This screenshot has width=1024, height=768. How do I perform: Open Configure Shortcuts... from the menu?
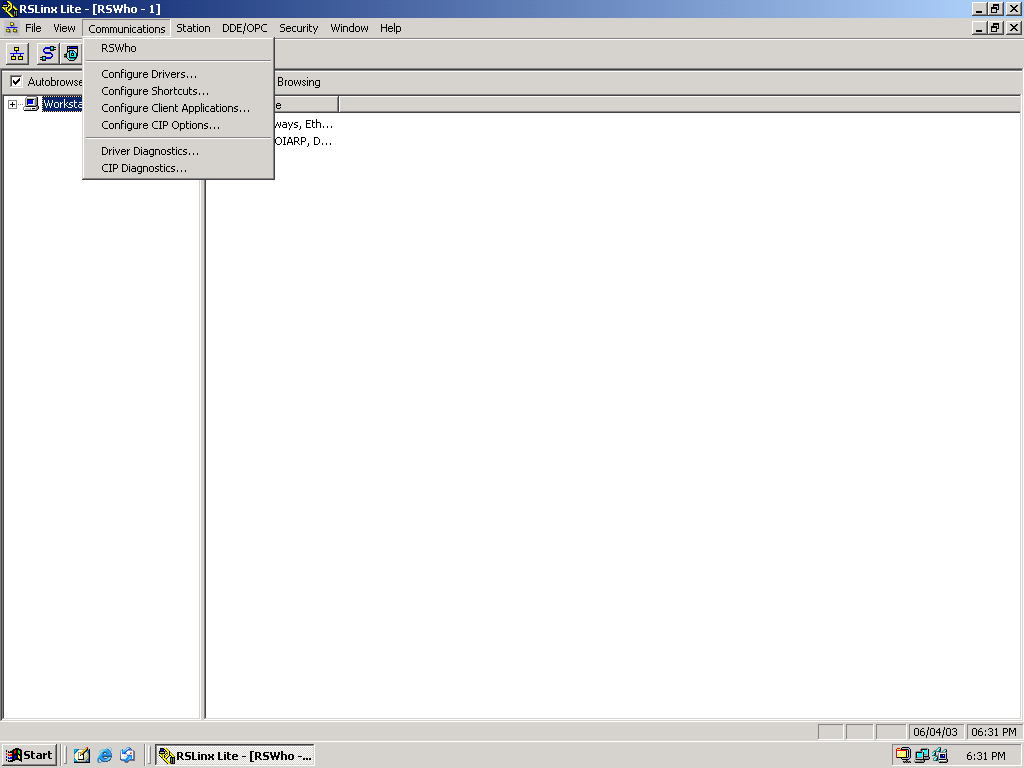155,91
